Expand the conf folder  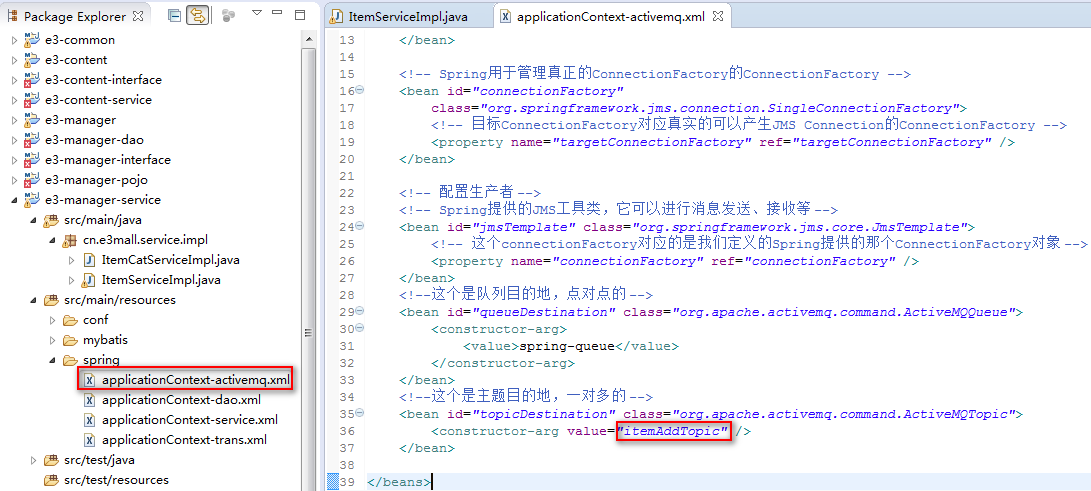[x=53, y=321]
